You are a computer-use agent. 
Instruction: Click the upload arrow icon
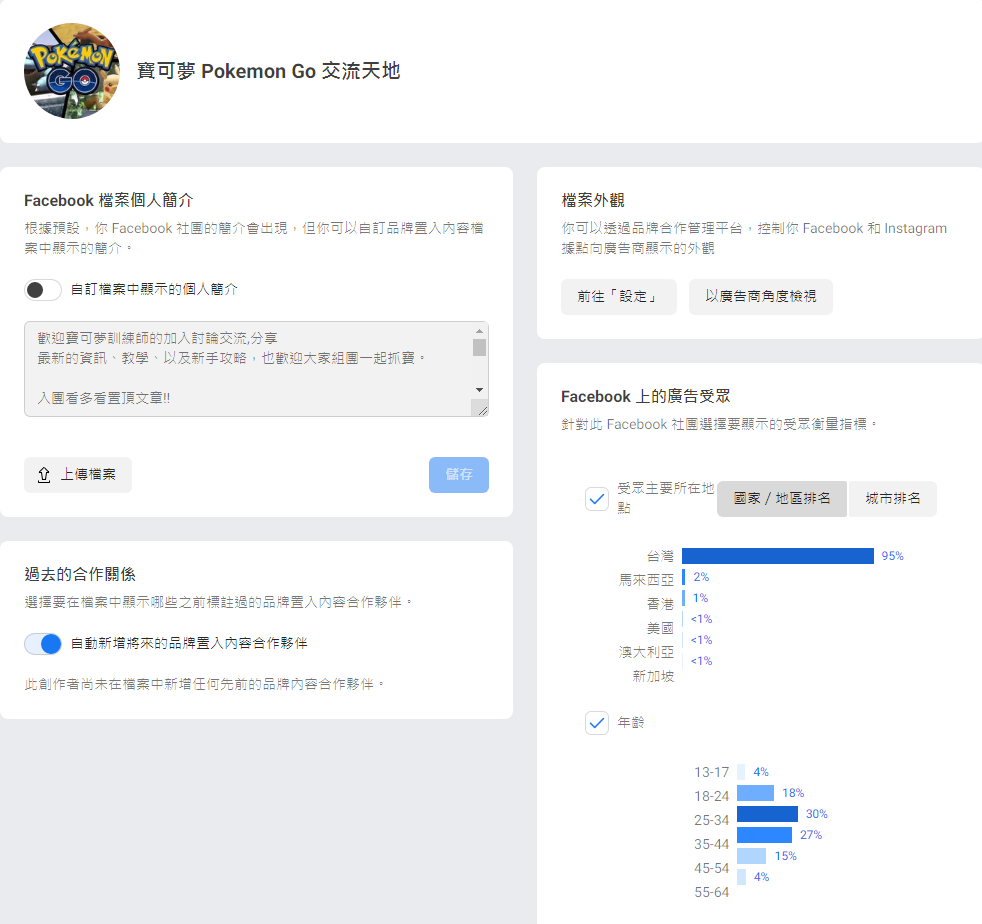[44, 475]
